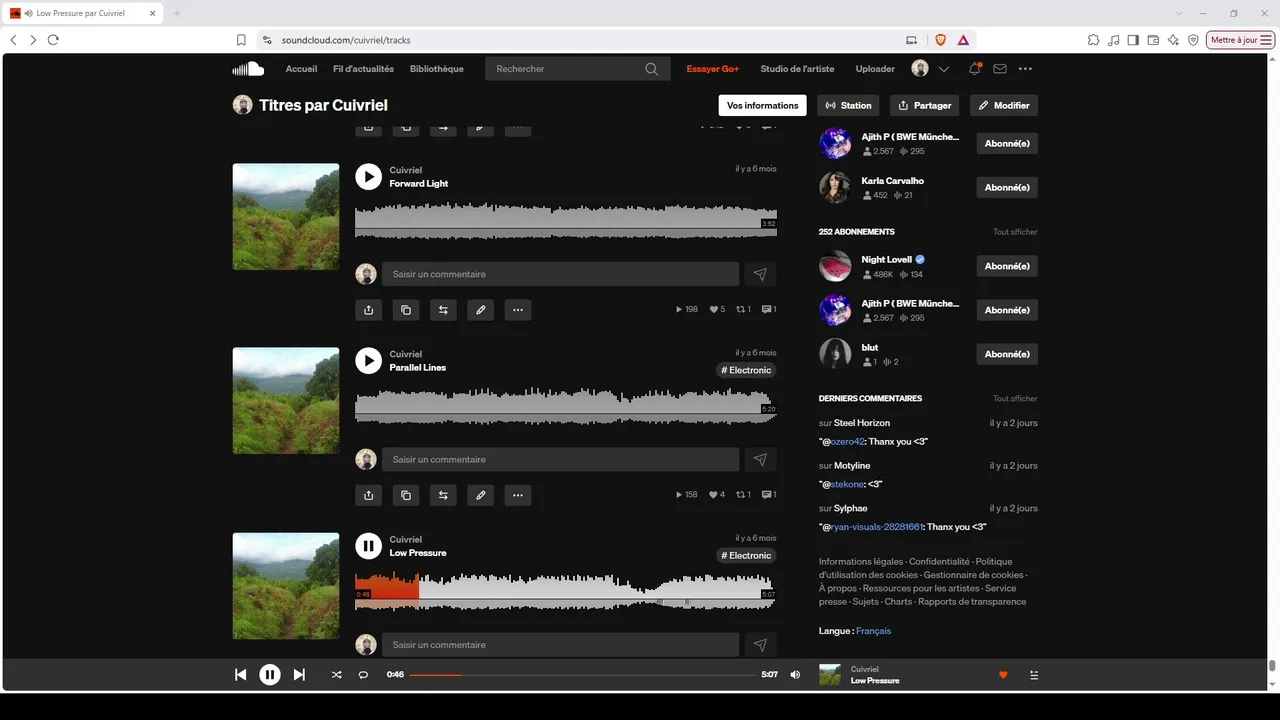Open the messages envelope icon
The image size is (1280, 720).
click(1000, 69)
